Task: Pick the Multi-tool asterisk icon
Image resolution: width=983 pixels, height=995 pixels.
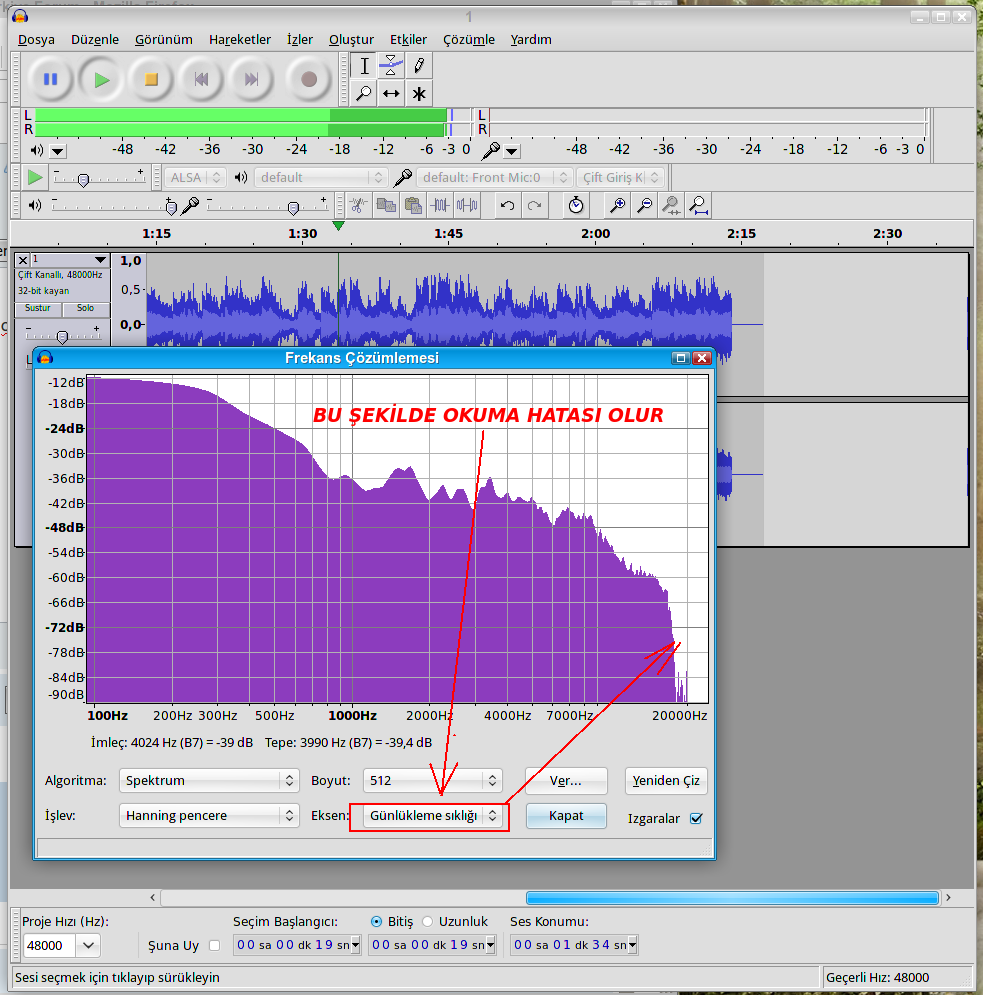Action: pyautogui.click(x=419, y=94)
